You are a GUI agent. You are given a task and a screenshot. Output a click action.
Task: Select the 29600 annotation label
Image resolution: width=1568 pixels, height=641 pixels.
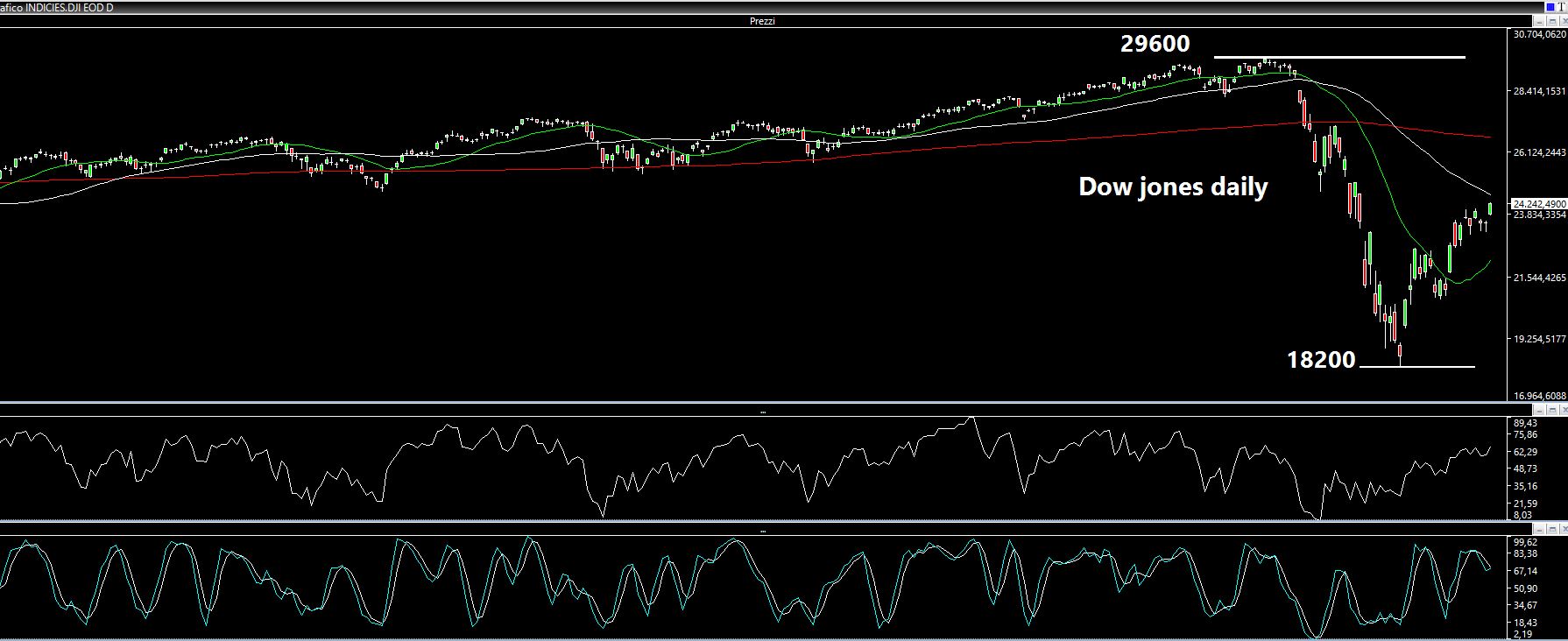[1155, 44]
